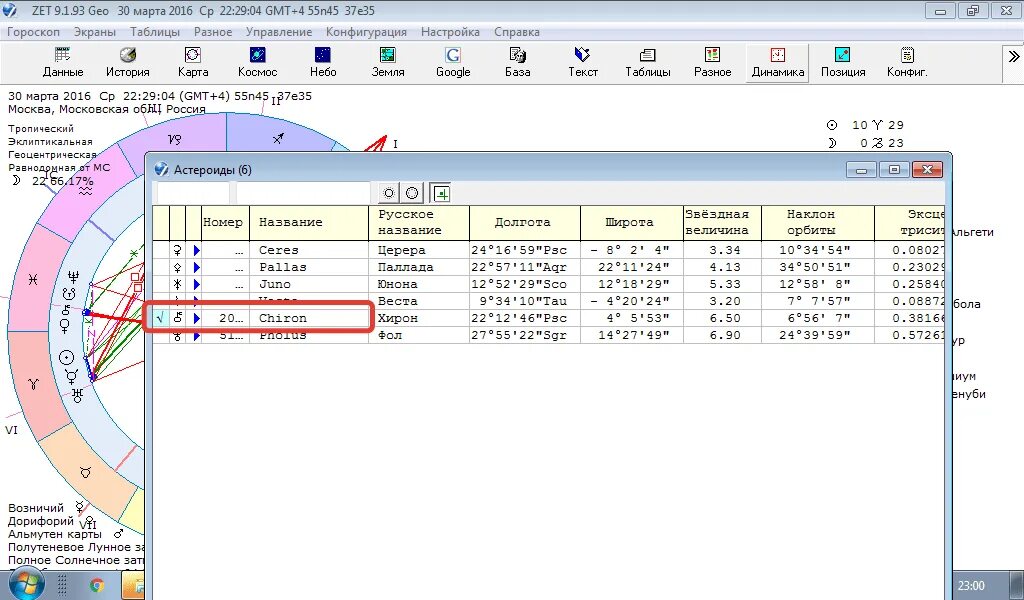Screen dimensions: 1024x600
Task: Open the Экраны menu
Action: (x=95, y=32)
